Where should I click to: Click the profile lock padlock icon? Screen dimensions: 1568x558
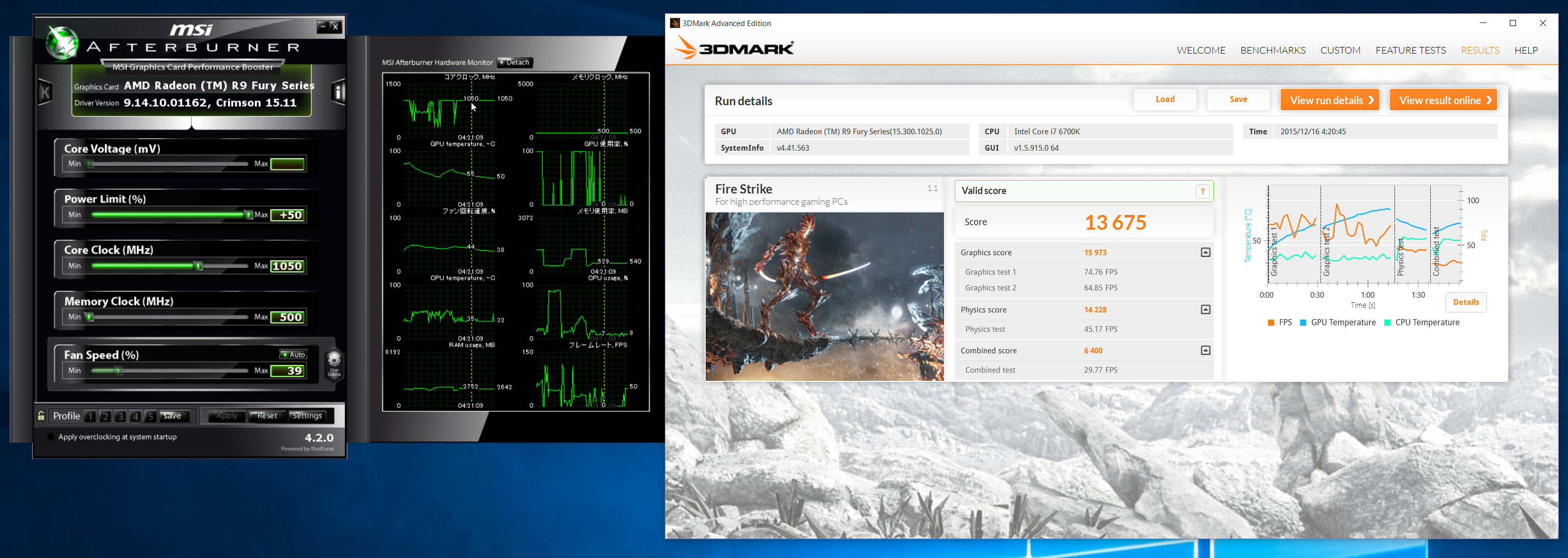[x=41, y=416]
